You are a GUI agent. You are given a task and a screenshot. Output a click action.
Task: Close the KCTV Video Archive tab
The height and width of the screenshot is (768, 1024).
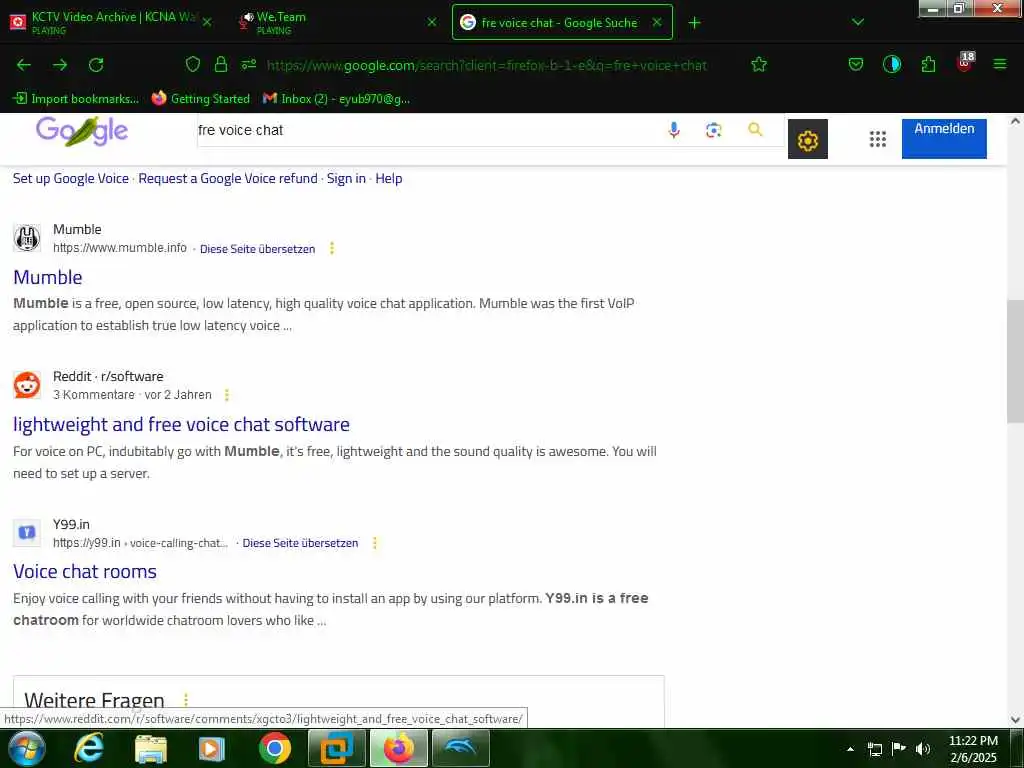click(x=207, y=22)
